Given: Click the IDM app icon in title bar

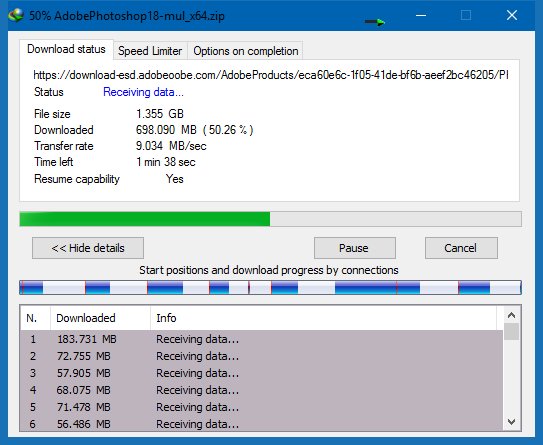Looking at the screenshot, I should click(x=16, y=15).
